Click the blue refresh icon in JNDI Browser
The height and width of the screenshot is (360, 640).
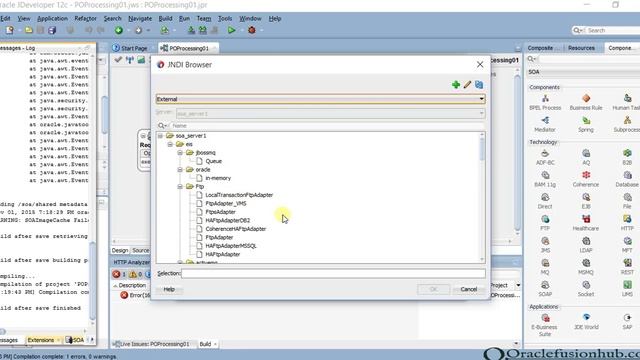click(x=479, y=84)
